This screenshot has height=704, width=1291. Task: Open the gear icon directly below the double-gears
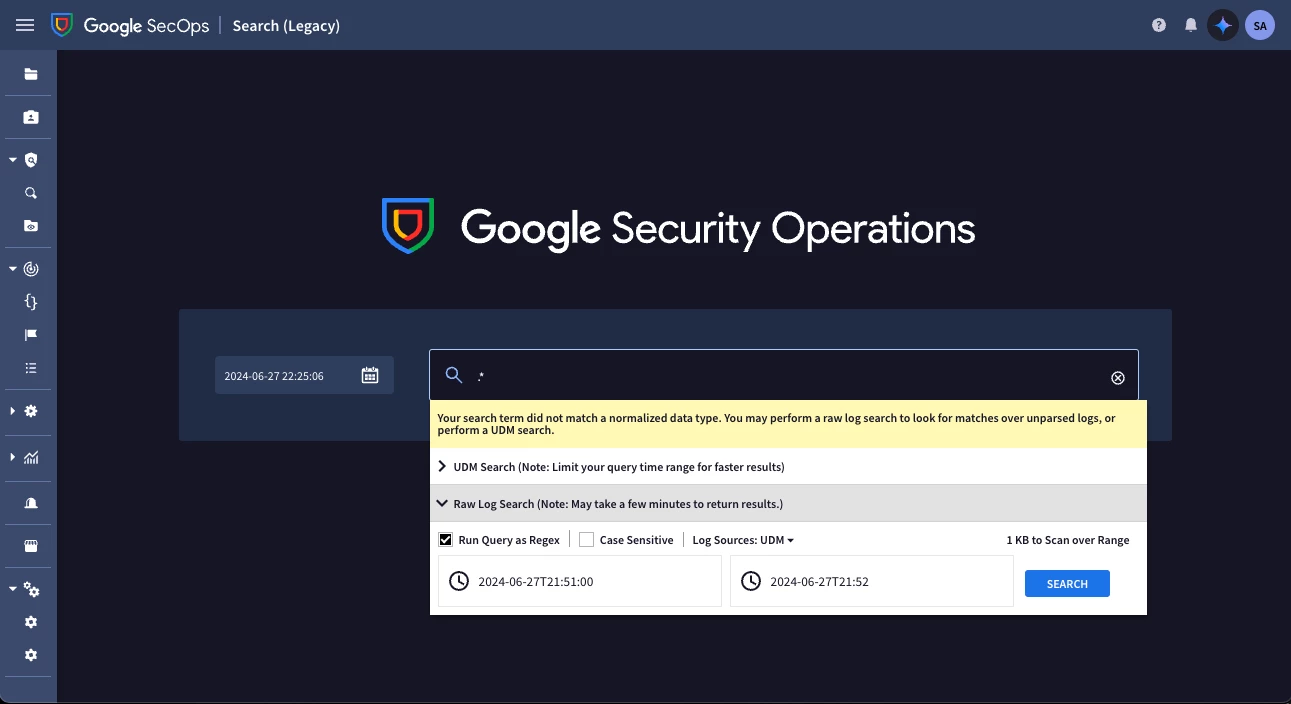pos(31,622)
